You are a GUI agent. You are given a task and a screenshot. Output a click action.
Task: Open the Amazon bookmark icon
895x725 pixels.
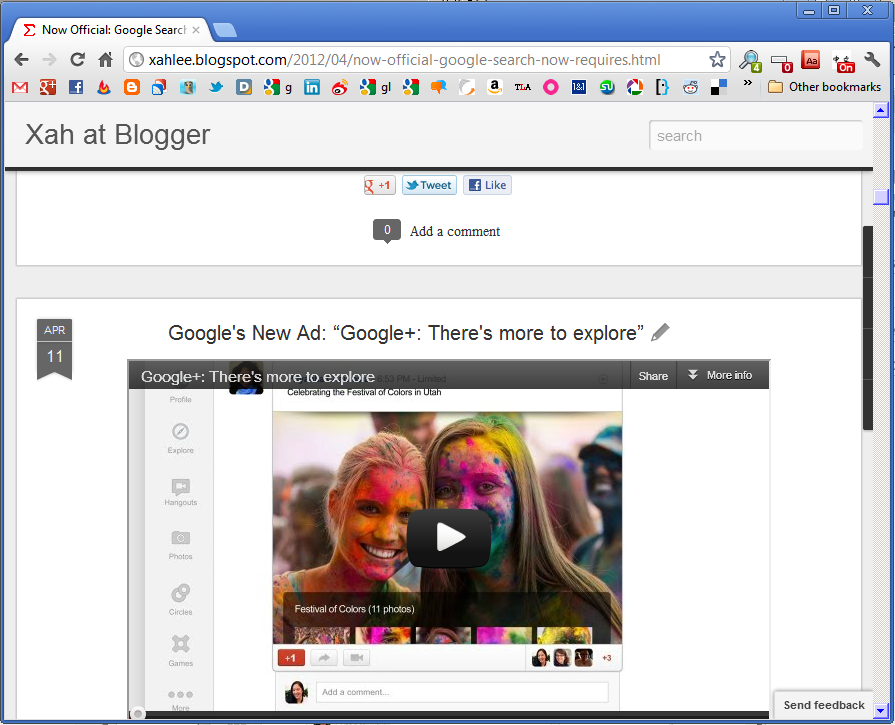pos(494,87)
